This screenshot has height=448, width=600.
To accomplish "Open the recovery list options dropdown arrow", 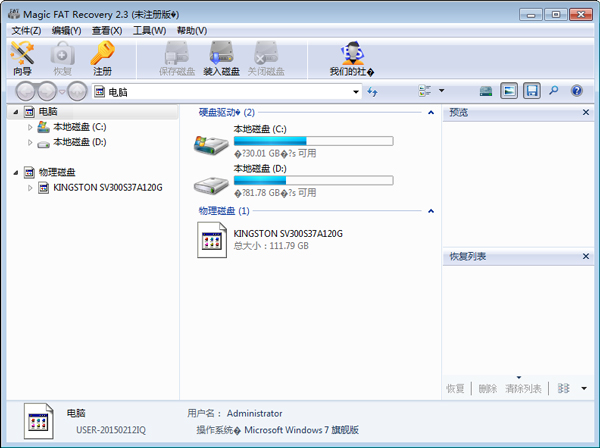I will click(x=584, y=388).
